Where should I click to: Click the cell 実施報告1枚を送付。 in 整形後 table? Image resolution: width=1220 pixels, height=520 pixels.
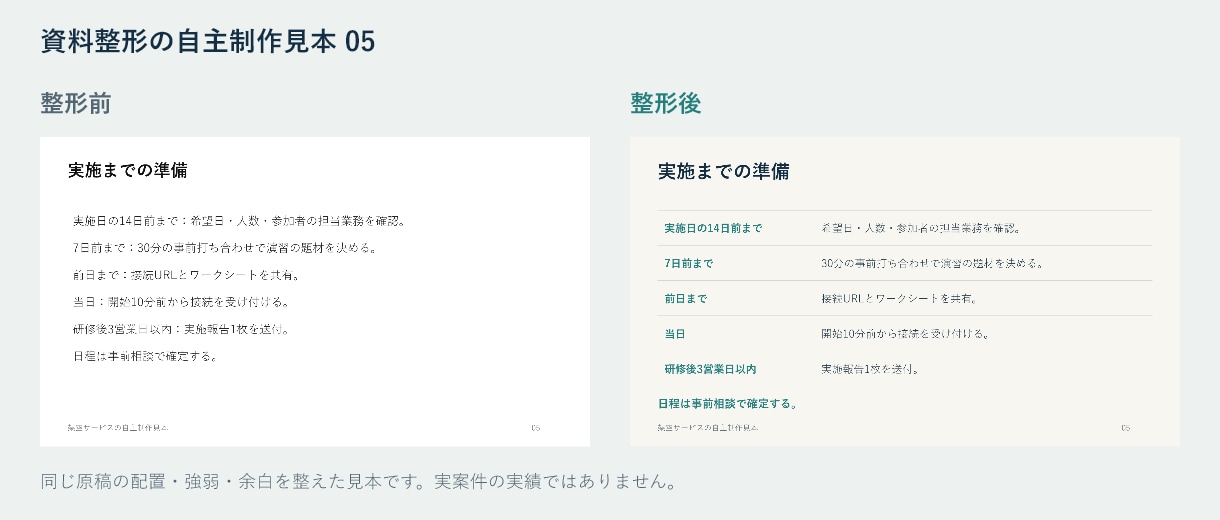tap(870, 369)
